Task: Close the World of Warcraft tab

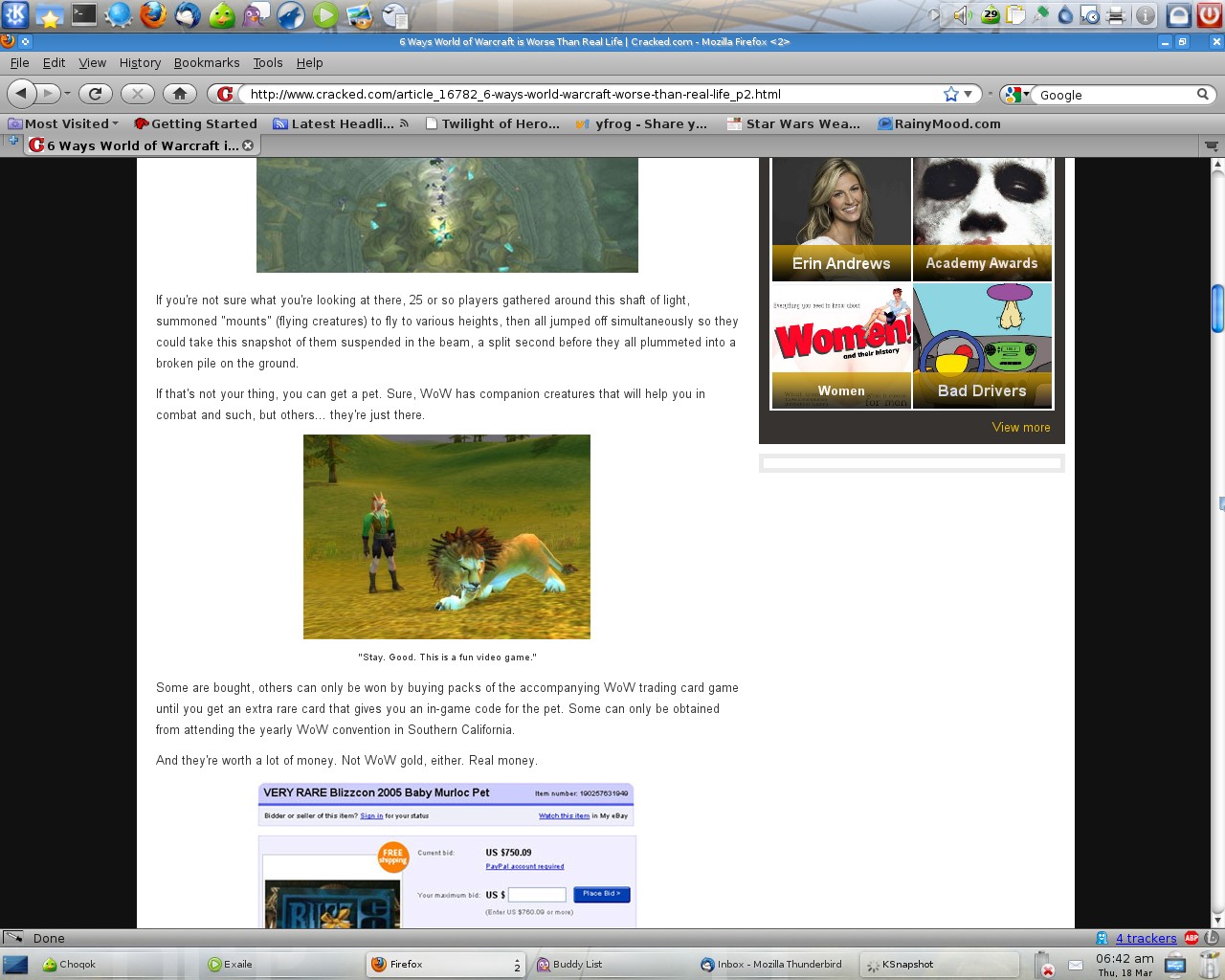Action: [x=248, y=145]
